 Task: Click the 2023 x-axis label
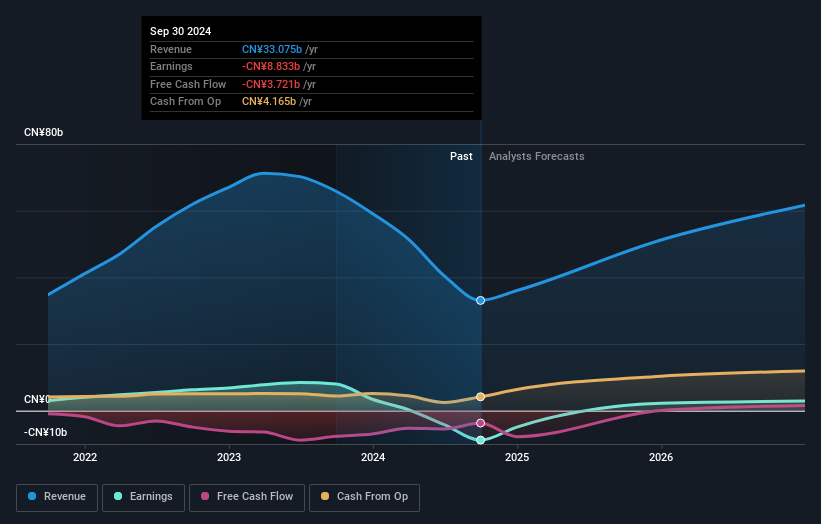point(229,458)
